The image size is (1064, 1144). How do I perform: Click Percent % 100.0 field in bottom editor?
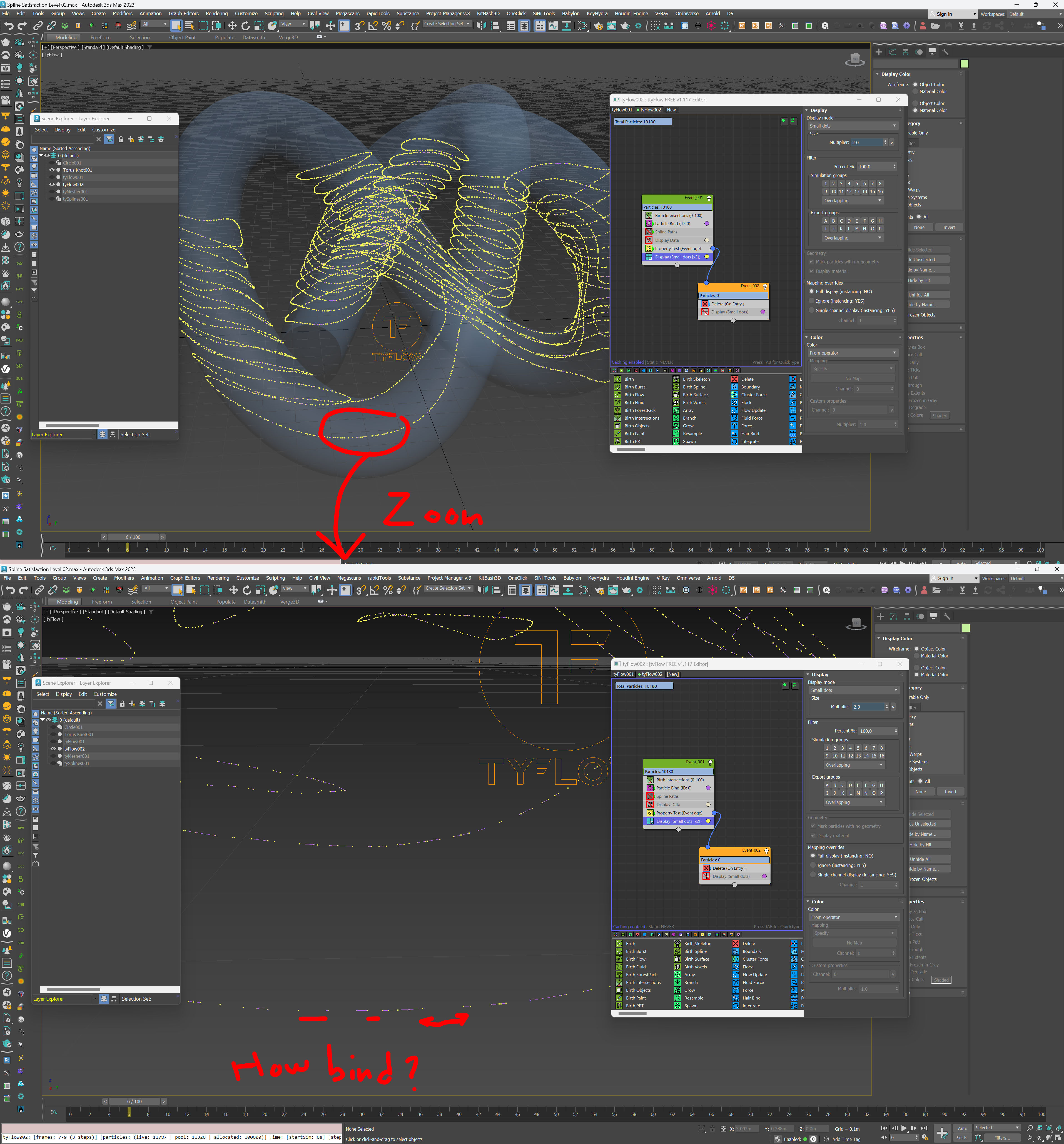coord(878,731)
